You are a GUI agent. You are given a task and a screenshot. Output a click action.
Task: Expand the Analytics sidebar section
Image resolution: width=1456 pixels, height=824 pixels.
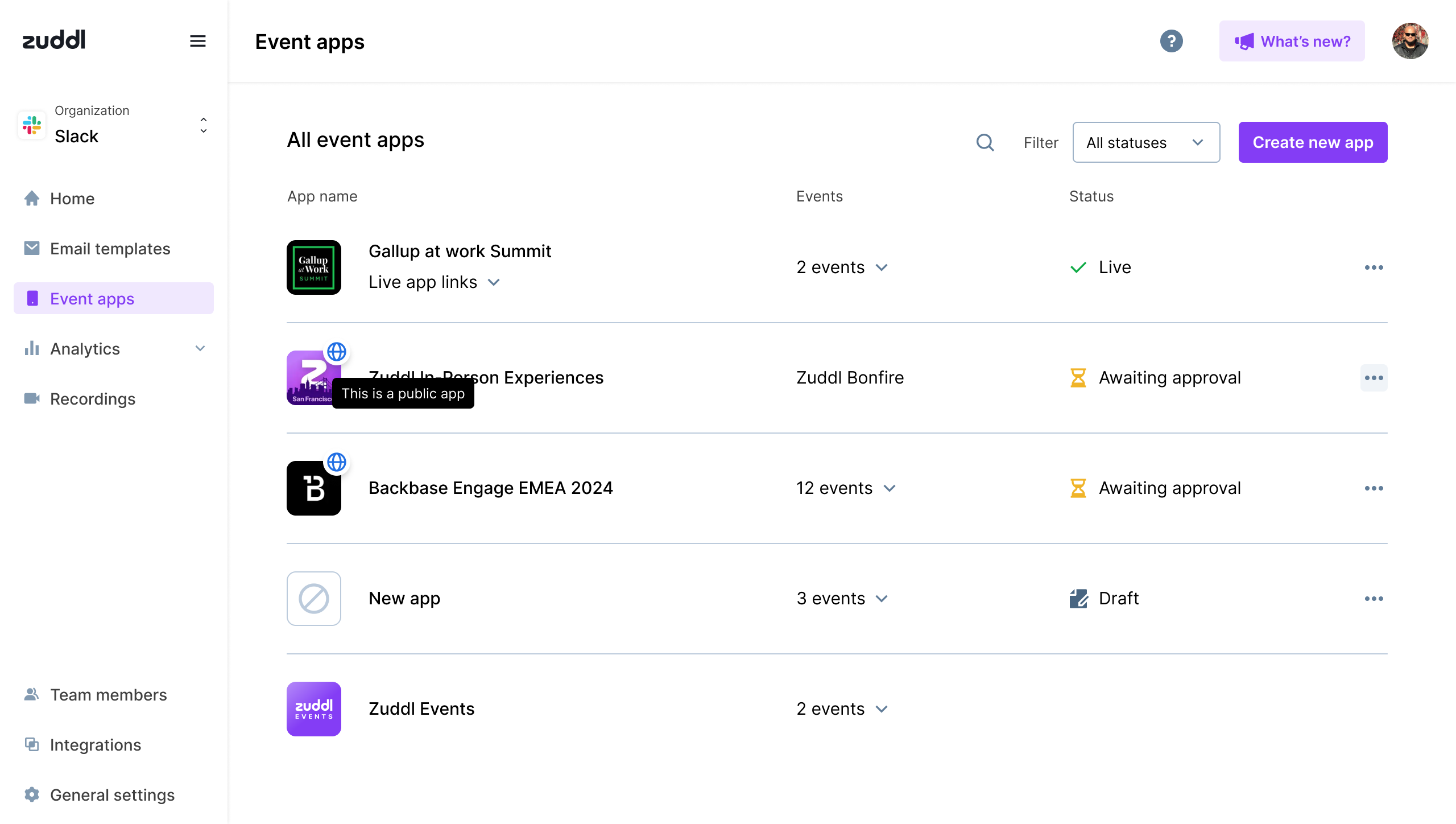point(114,349)
